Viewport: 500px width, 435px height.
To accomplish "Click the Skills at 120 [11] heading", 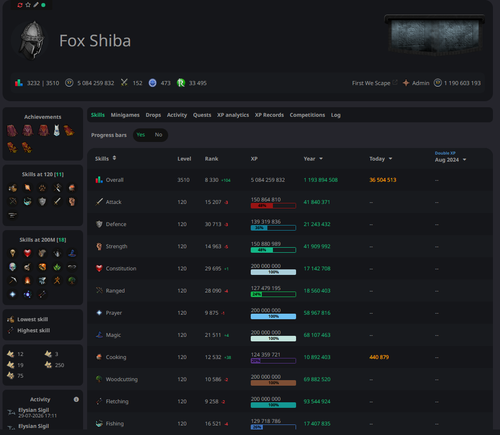I will pos(43,174).
